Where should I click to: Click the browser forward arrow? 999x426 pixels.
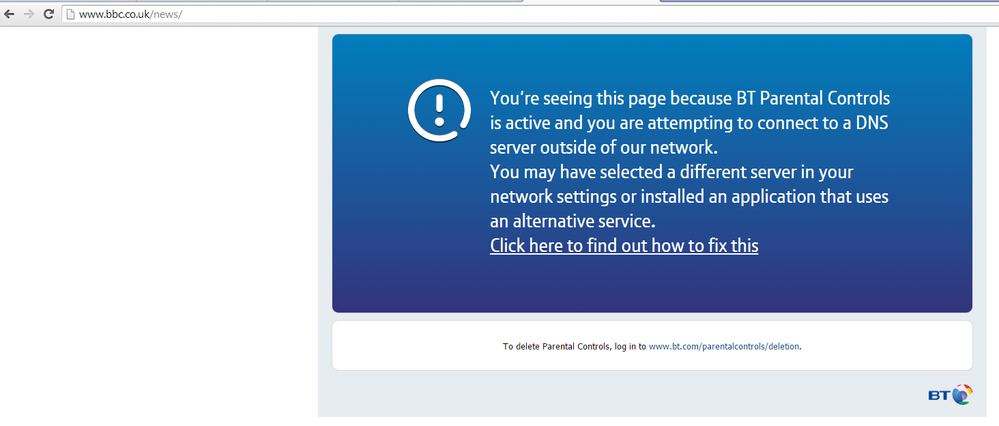coord(29,14)
